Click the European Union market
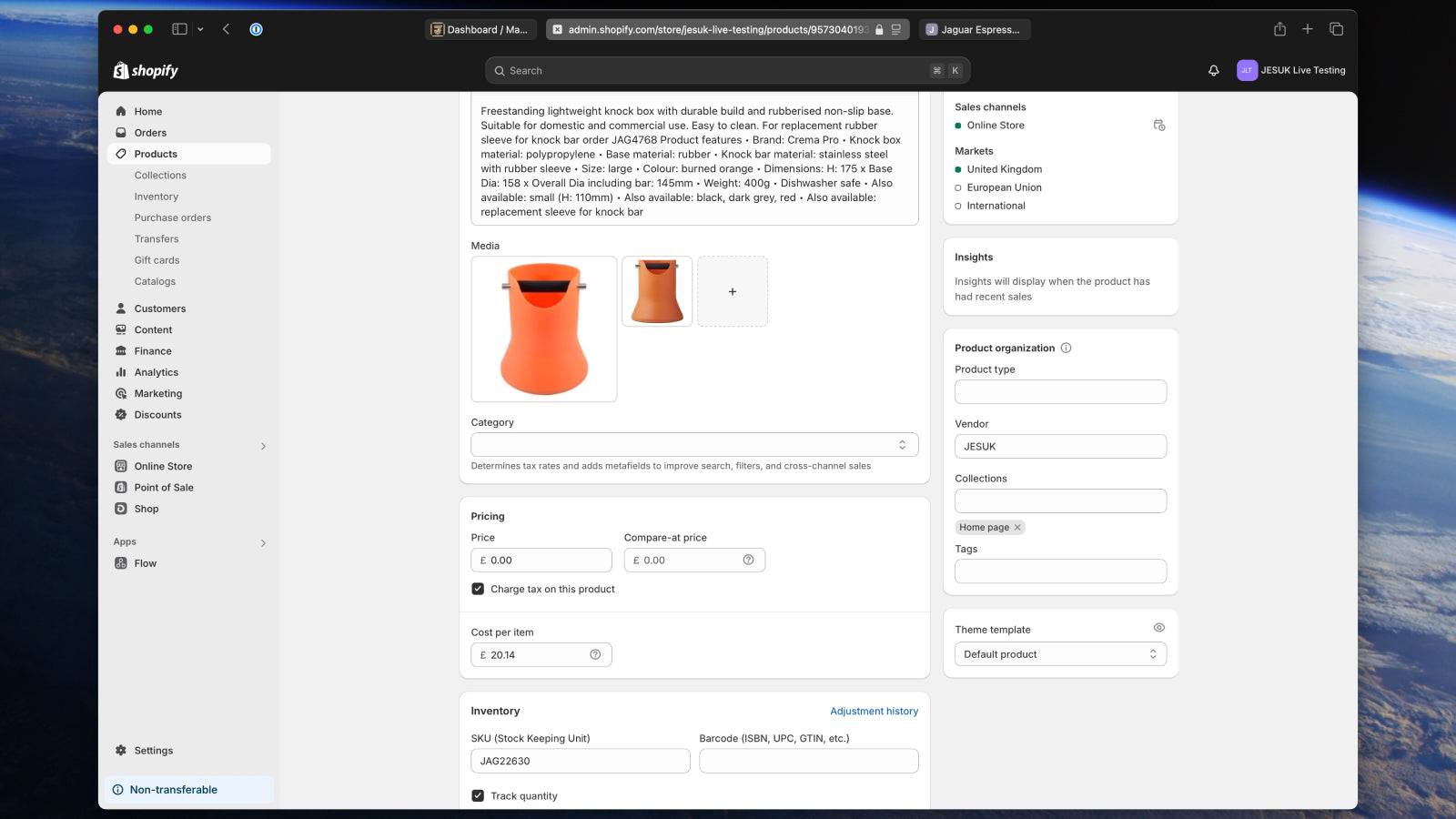The height and width of the screenshot is (819, 1456). pos(1005,187)
